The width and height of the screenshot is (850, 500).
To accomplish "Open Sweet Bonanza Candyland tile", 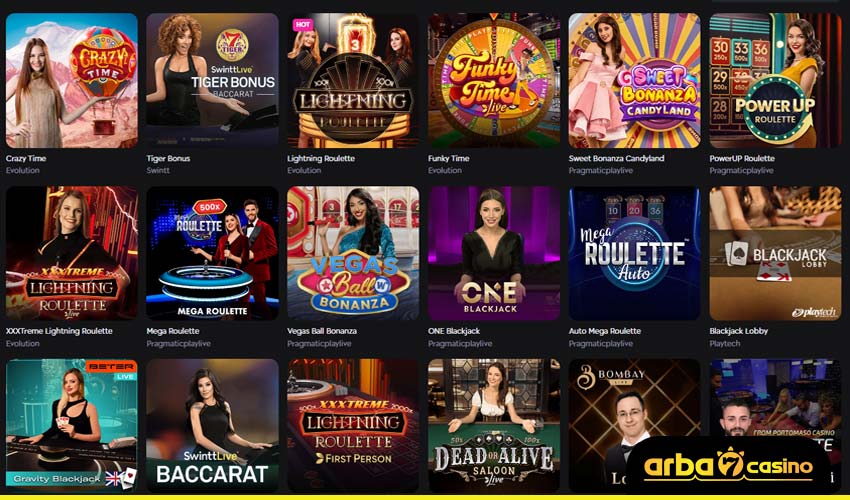I will [634, 80].
